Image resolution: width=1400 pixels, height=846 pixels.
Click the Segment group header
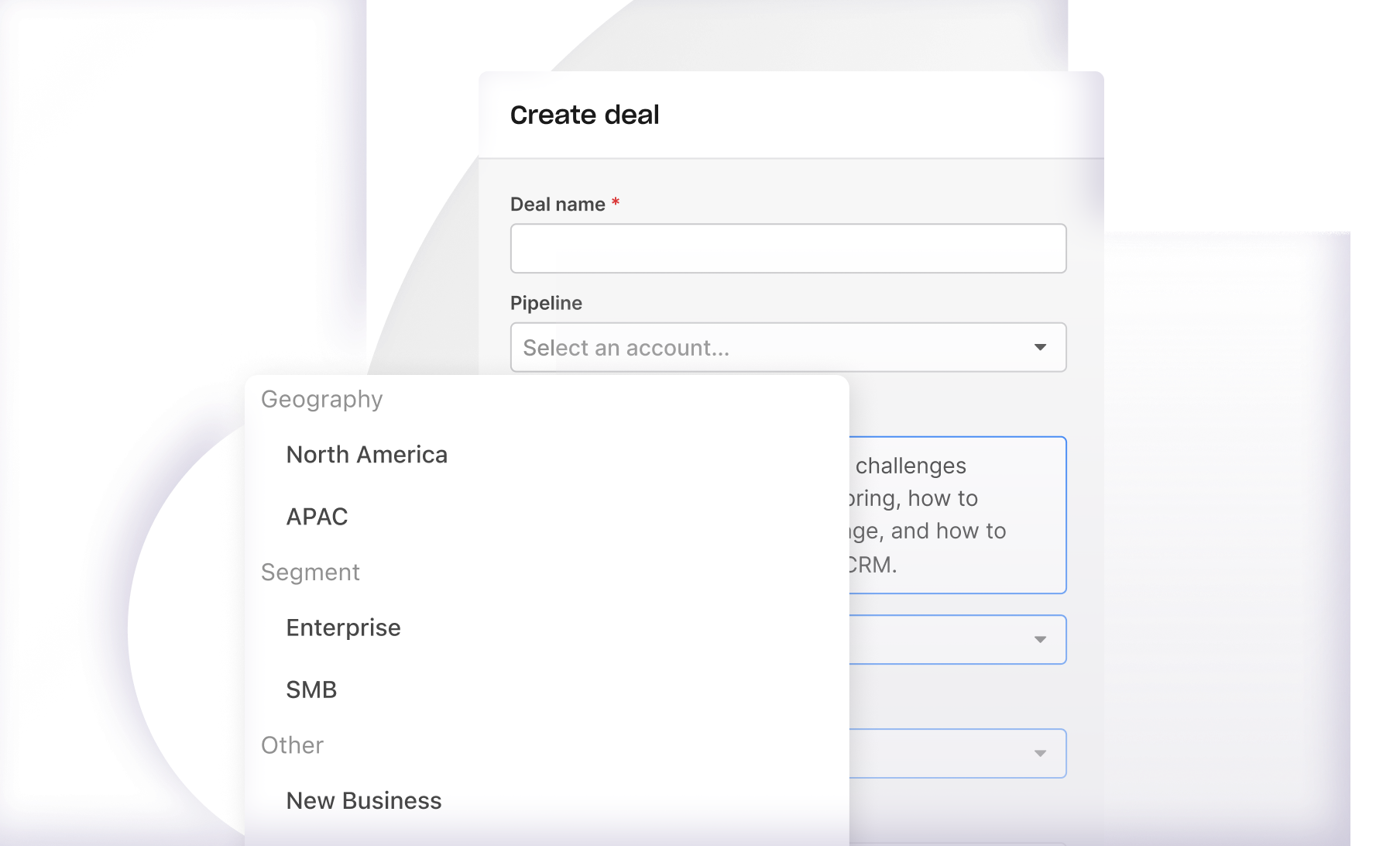(x=310, y=572)
